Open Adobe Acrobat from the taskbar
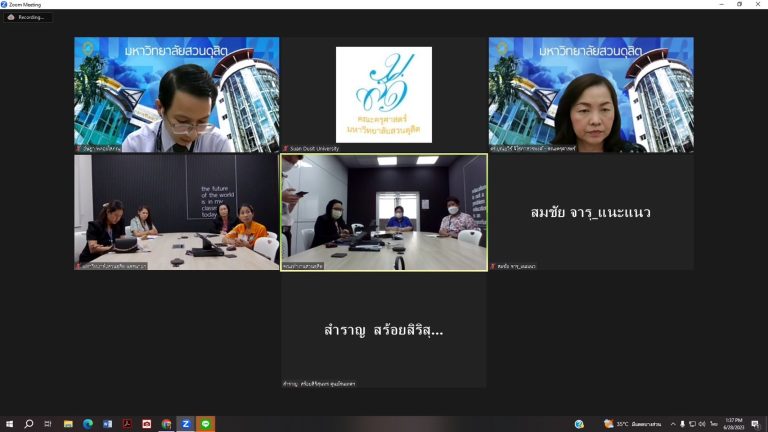This screenshot has width=768, height=432. [x=127, y=424]
